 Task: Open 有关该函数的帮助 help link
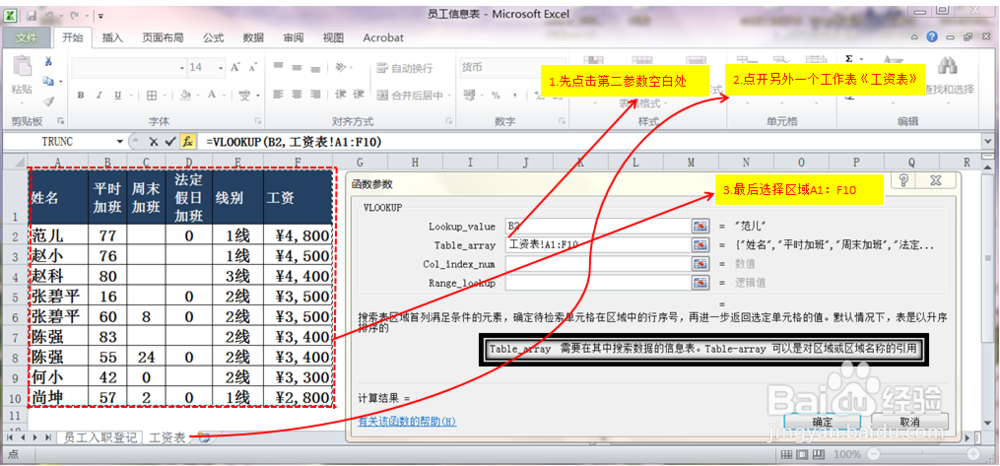(x=407, y=422)
